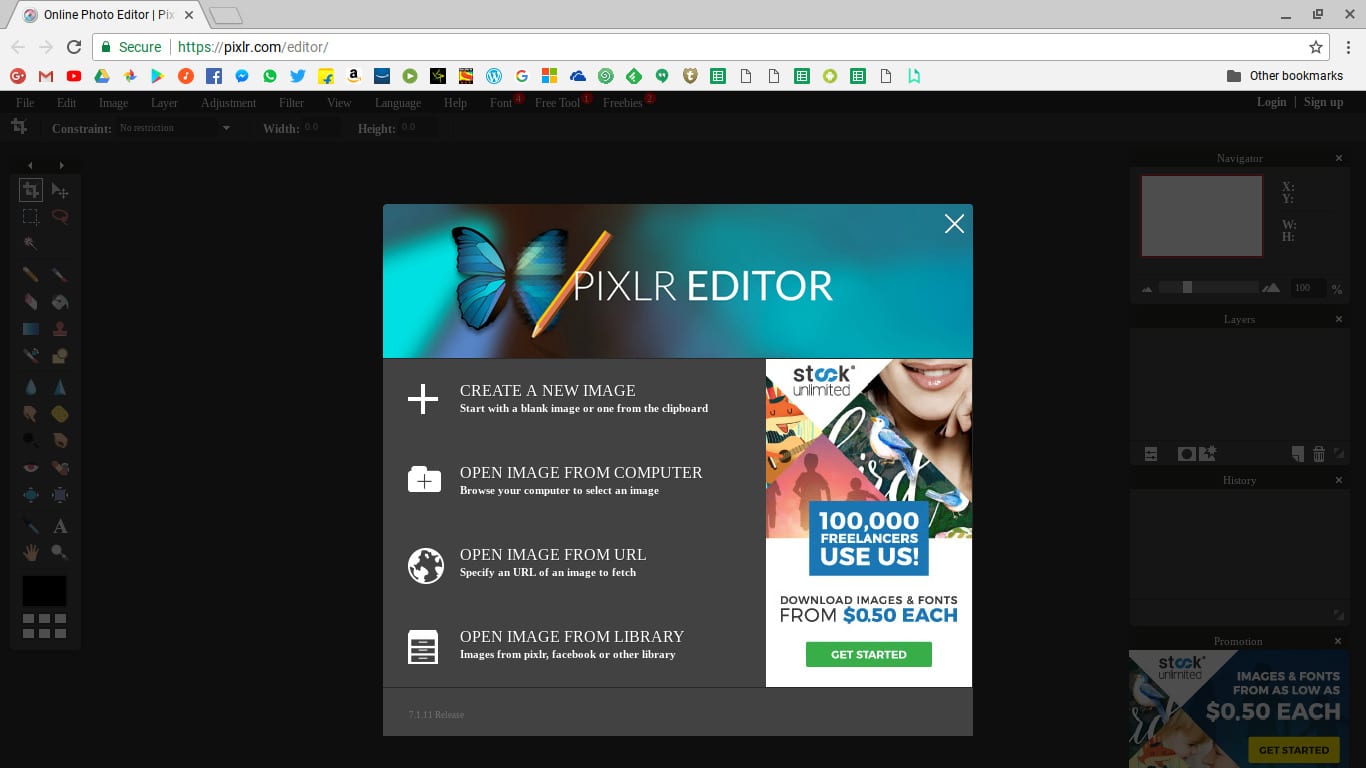Open the Language menu

(398, 103)
